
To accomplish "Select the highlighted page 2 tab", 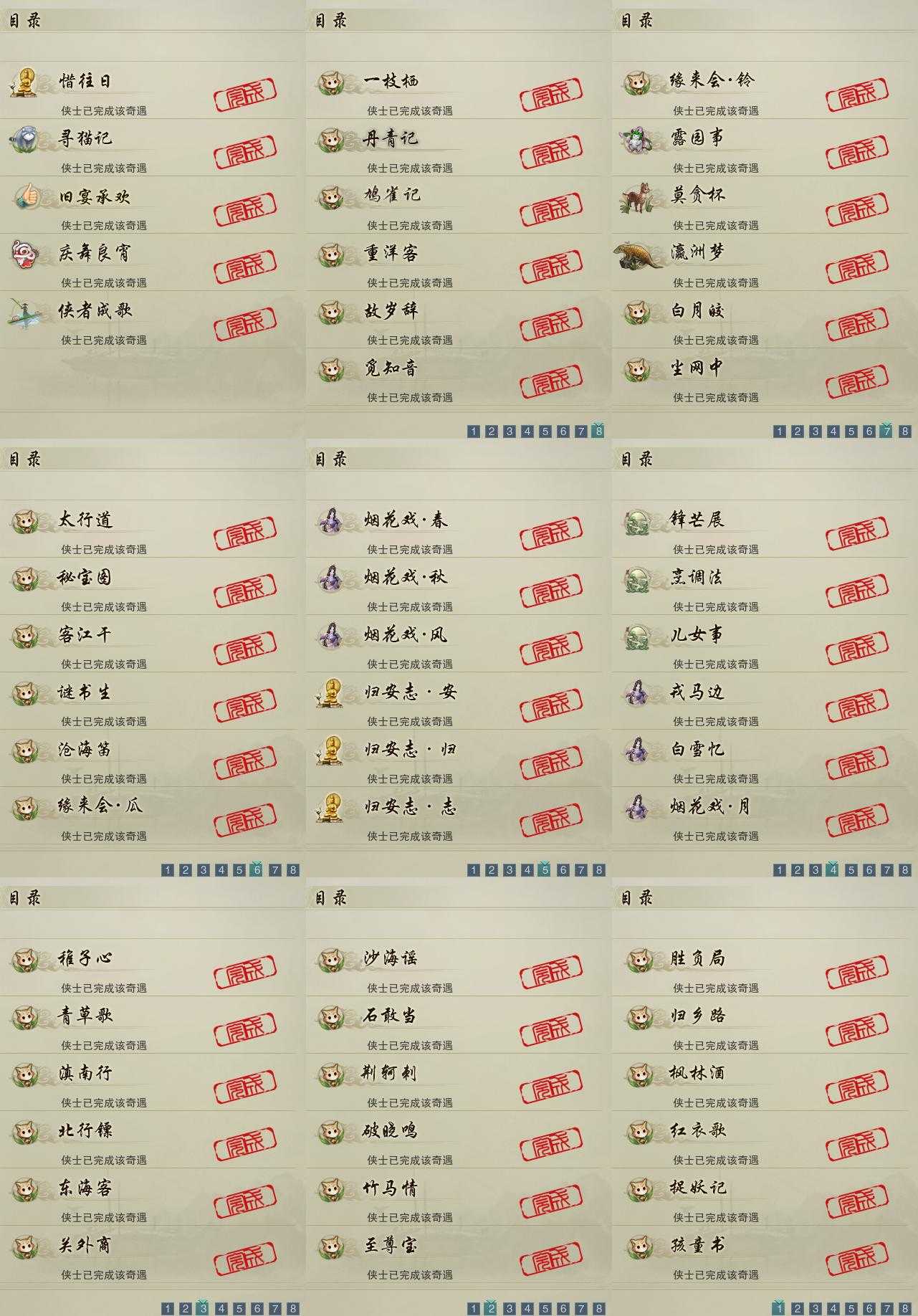I will (x=491, y=1308).
